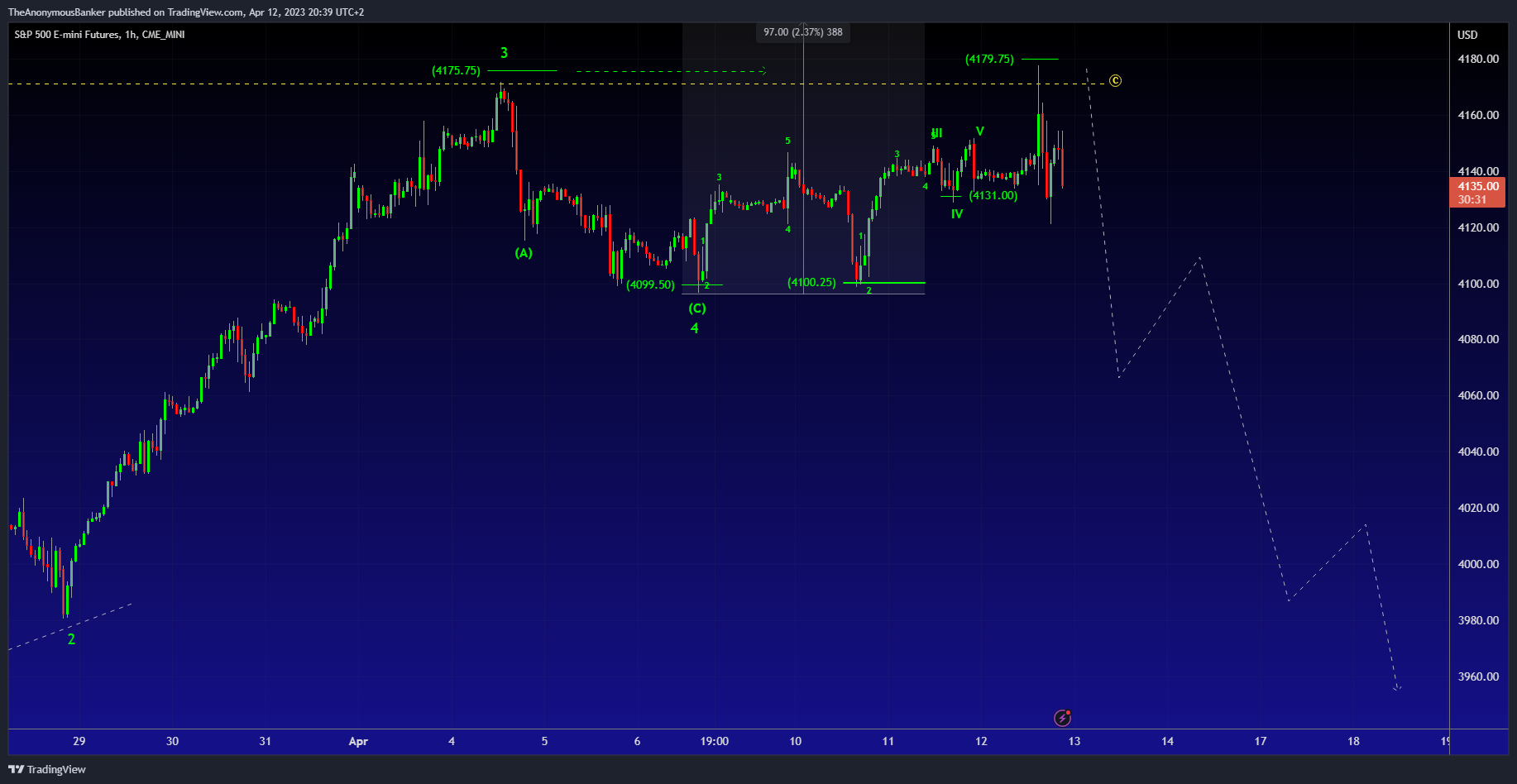Click the 4100.00 price axis label
This screenshot has width=1517, height=784.
tap(1478, 284)
